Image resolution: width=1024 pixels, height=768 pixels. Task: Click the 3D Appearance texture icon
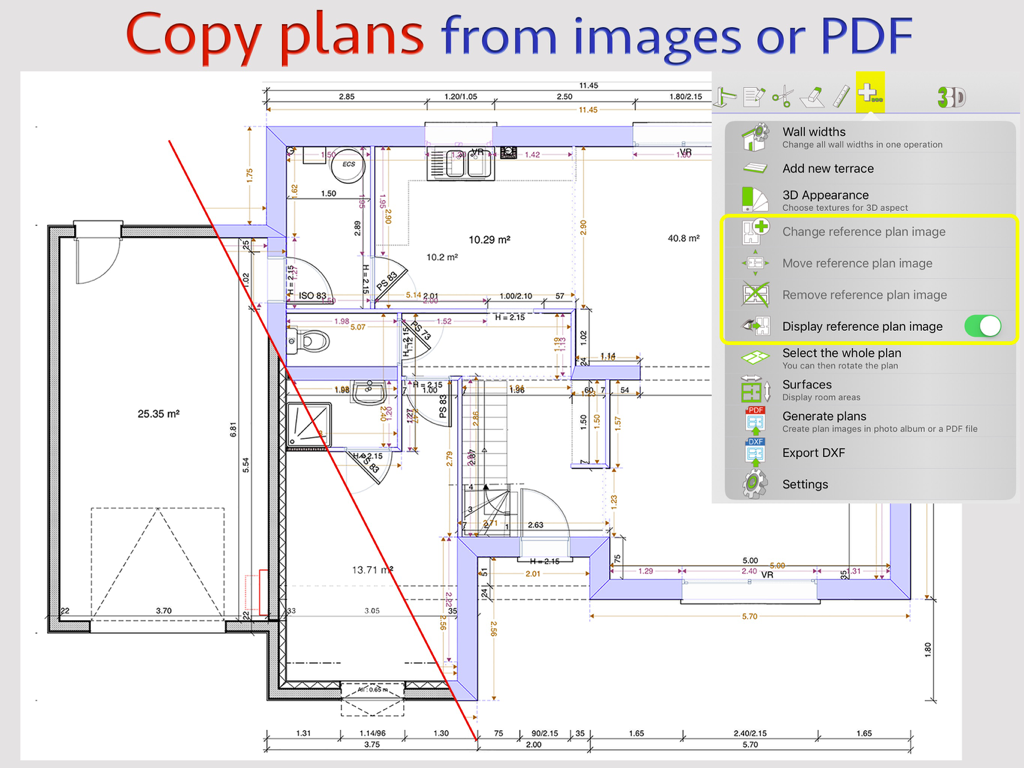click(x=755, y=200)
